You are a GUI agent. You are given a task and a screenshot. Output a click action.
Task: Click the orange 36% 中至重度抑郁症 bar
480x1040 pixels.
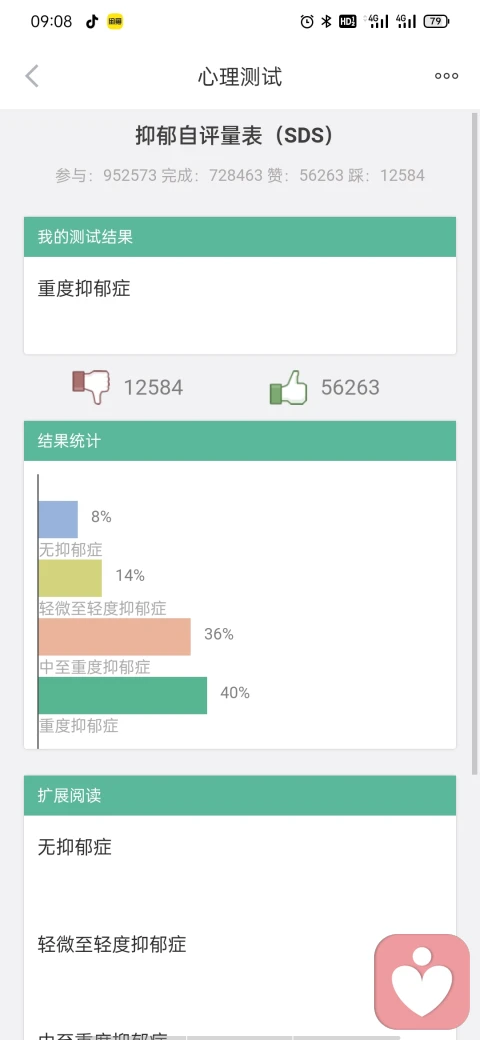tap(115, 637)
